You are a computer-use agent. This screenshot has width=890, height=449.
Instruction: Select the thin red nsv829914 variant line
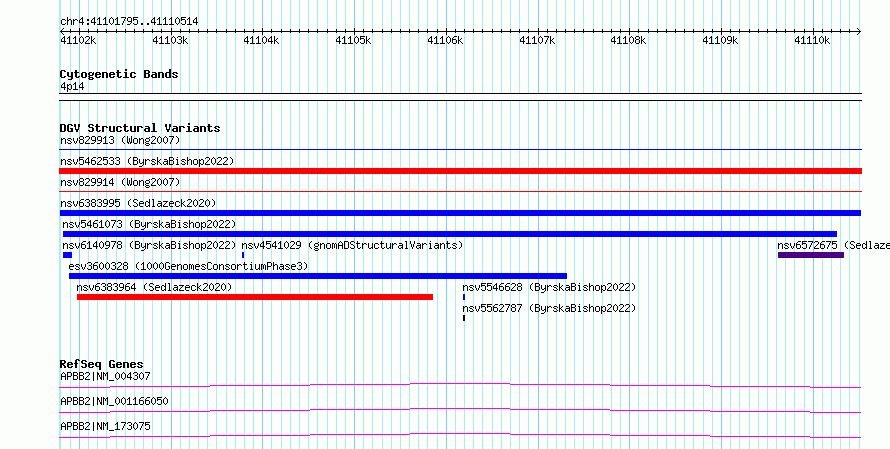(460, 192)
